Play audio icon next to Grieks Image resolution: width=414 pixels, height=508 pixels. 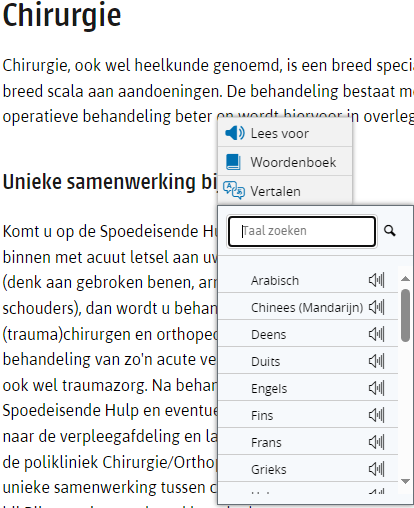point(377,469)
